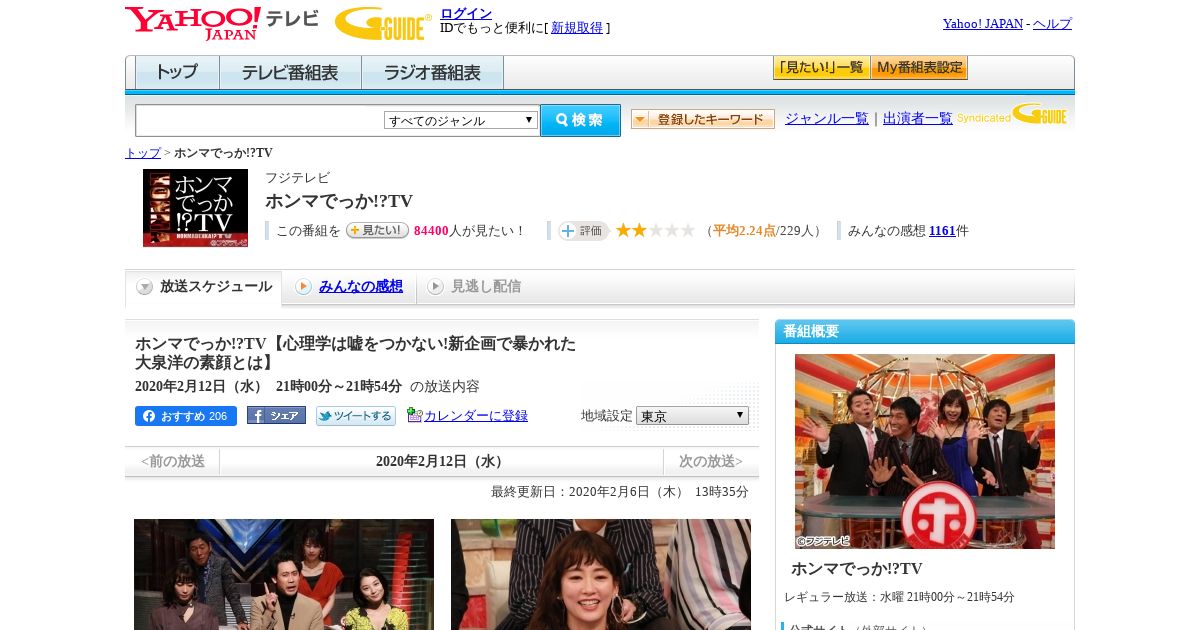The width and height of the screenshot is (1200, 630).
Task: Click the 平均2.24点 rating text
Action: coord(744,231)
